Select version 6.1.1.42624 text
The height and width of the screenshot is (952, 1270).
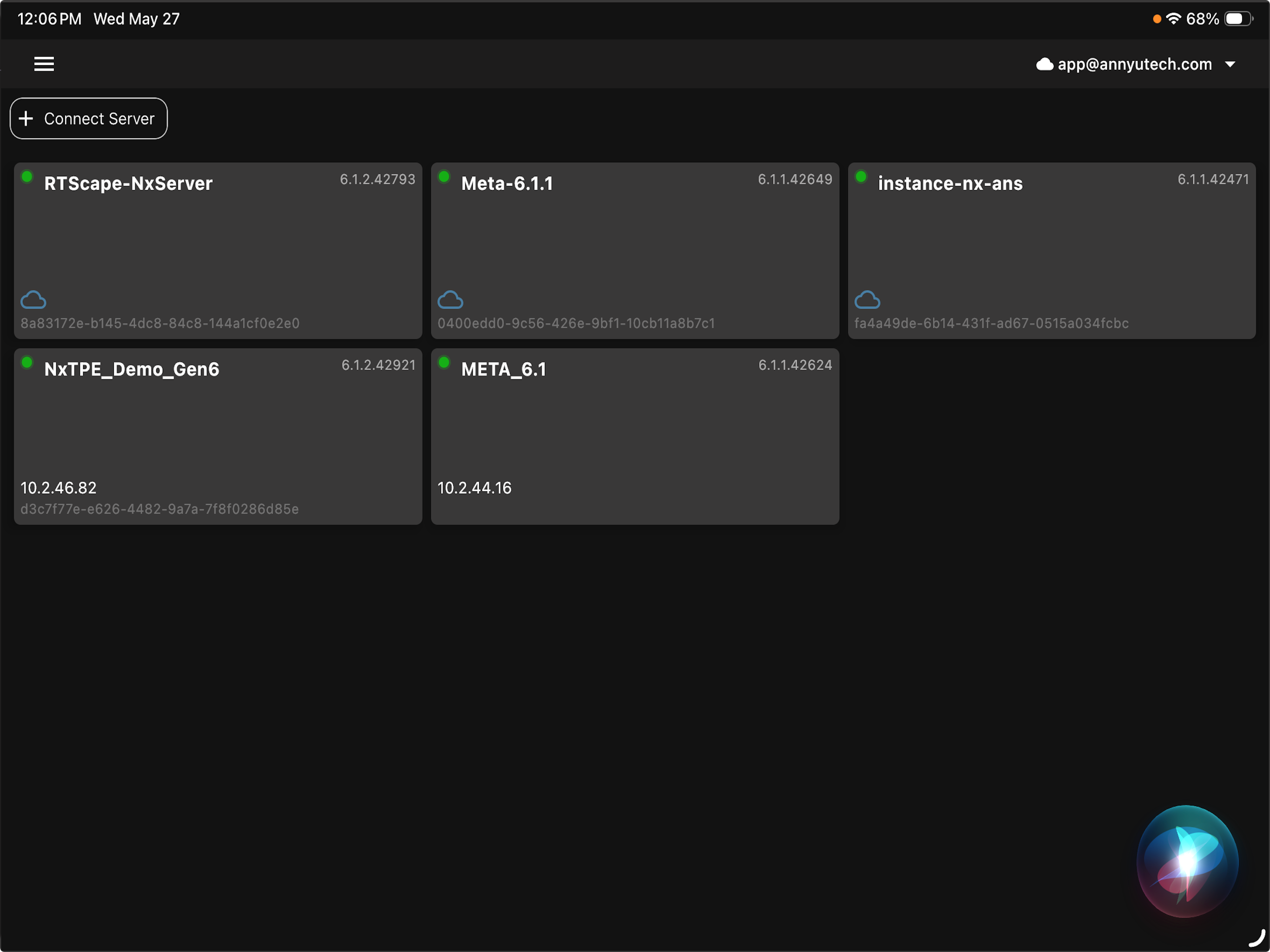coord(795,364)
